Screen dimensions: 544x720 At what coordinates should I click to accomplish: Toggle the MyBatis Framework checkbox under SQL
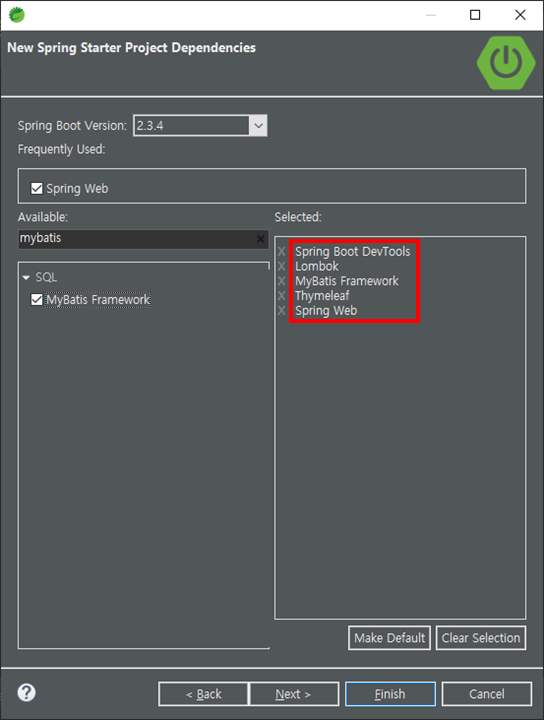pyautogui.click(x=37, y=299)
